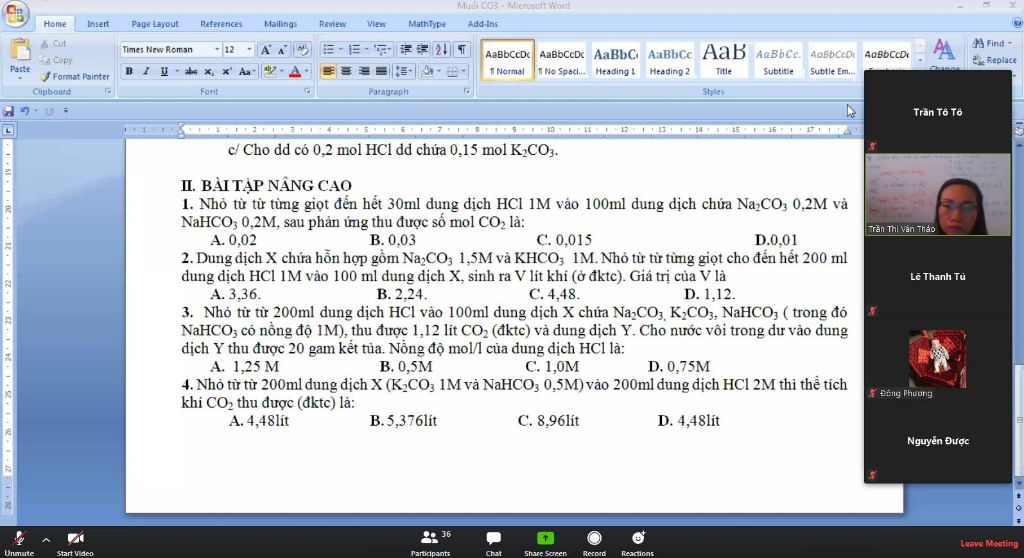Decrease paragraph indent
The image size is (1024, 558).
406,50
